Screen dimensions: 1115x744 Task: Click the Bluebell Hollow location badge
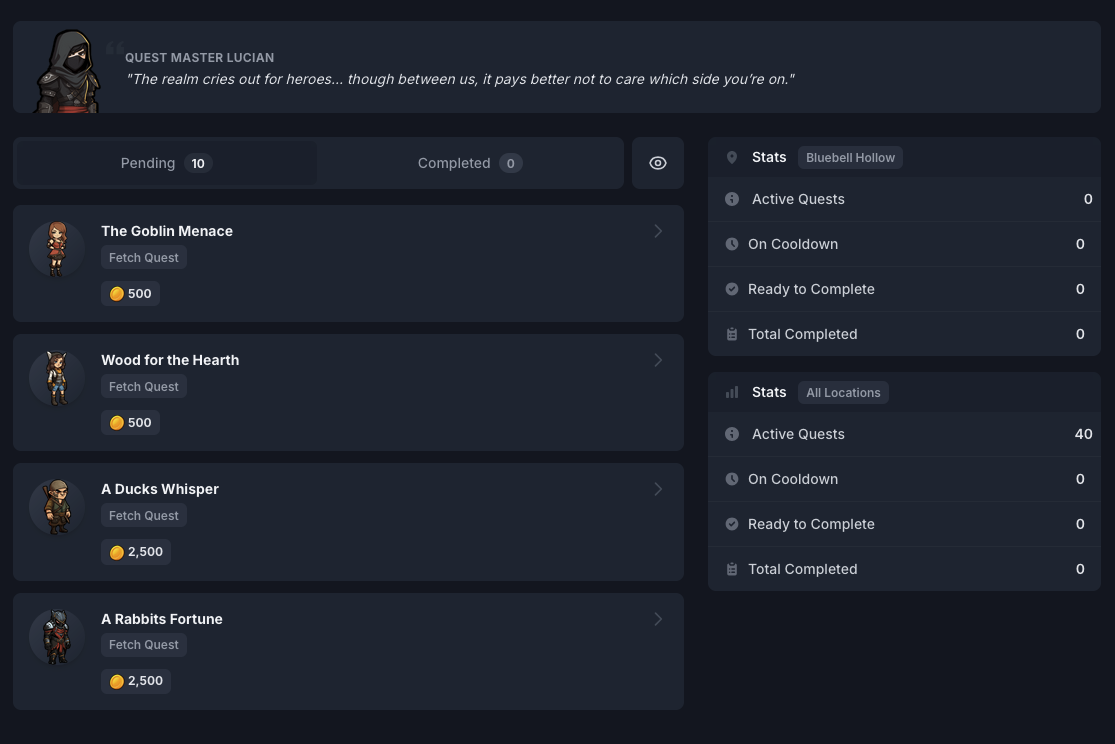coord(850,158)
